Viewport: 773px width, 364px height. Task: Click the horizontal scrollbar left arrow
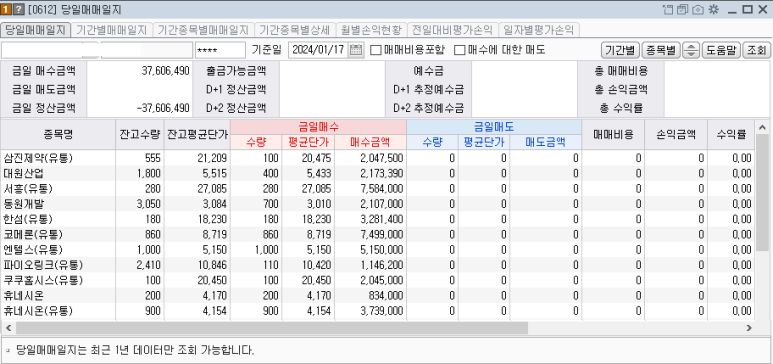[8, 328]
